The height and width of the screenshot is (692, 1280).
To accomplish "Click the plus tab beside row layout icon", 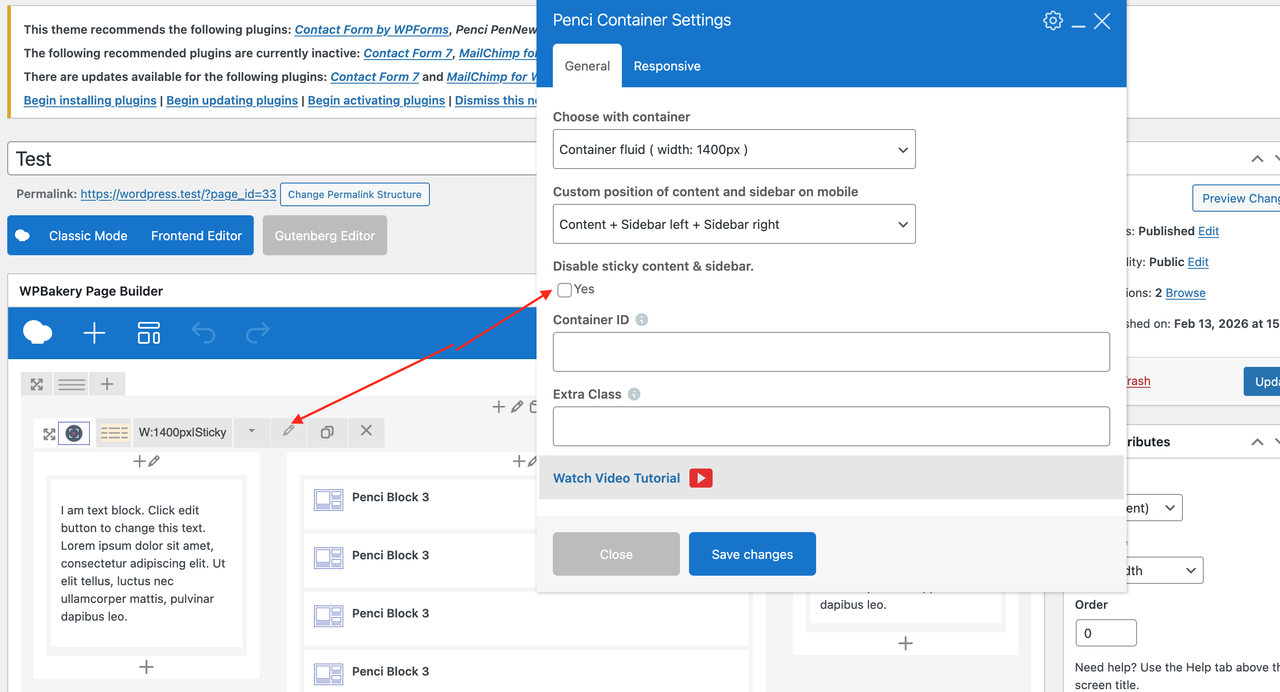I will 107,384.
